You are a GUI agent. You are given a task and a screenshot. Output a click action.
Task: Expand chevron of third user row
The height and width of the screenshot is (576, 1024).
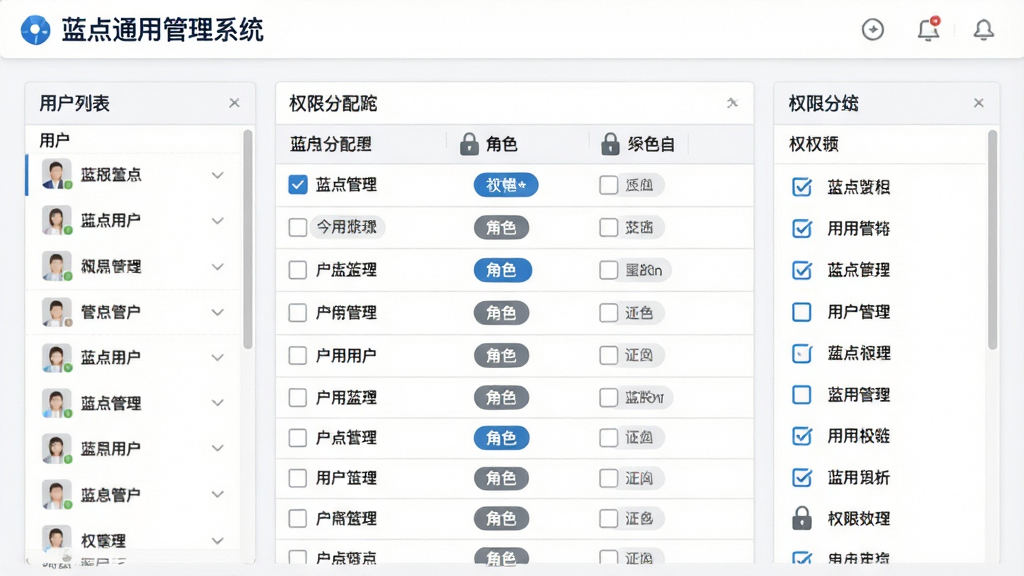pyautogui.click(x=217, y=266)
